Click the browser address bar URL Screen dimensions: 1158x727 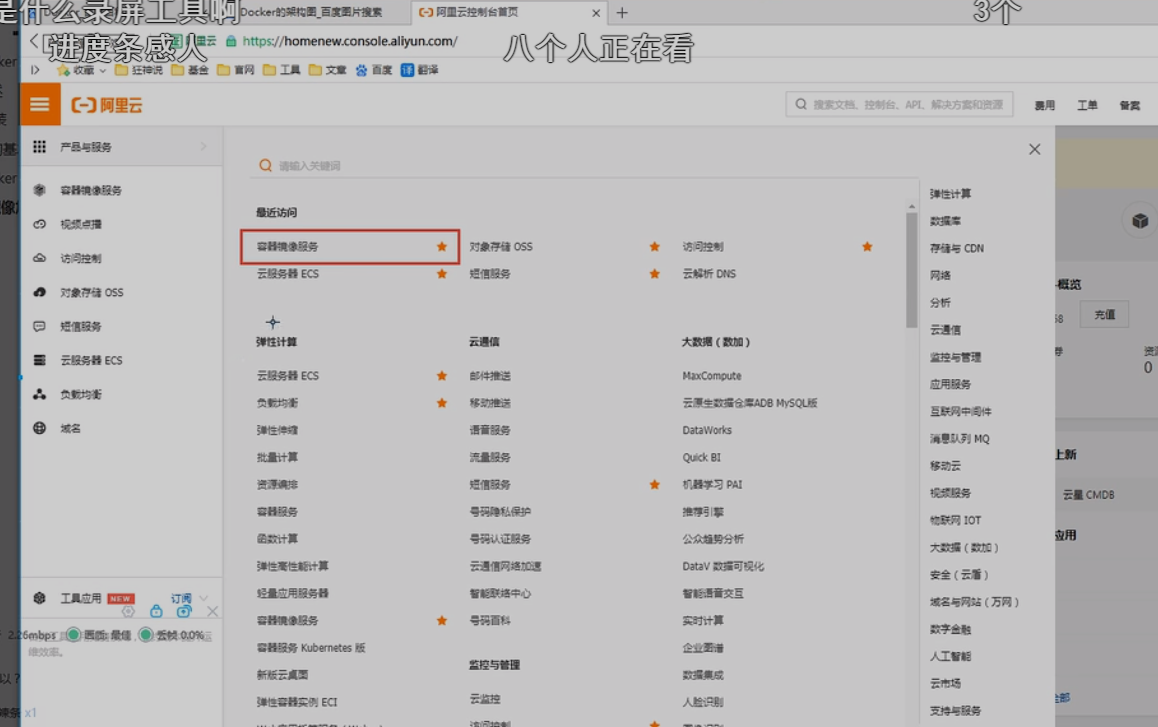pyautogui.click(x=350, y=41)
